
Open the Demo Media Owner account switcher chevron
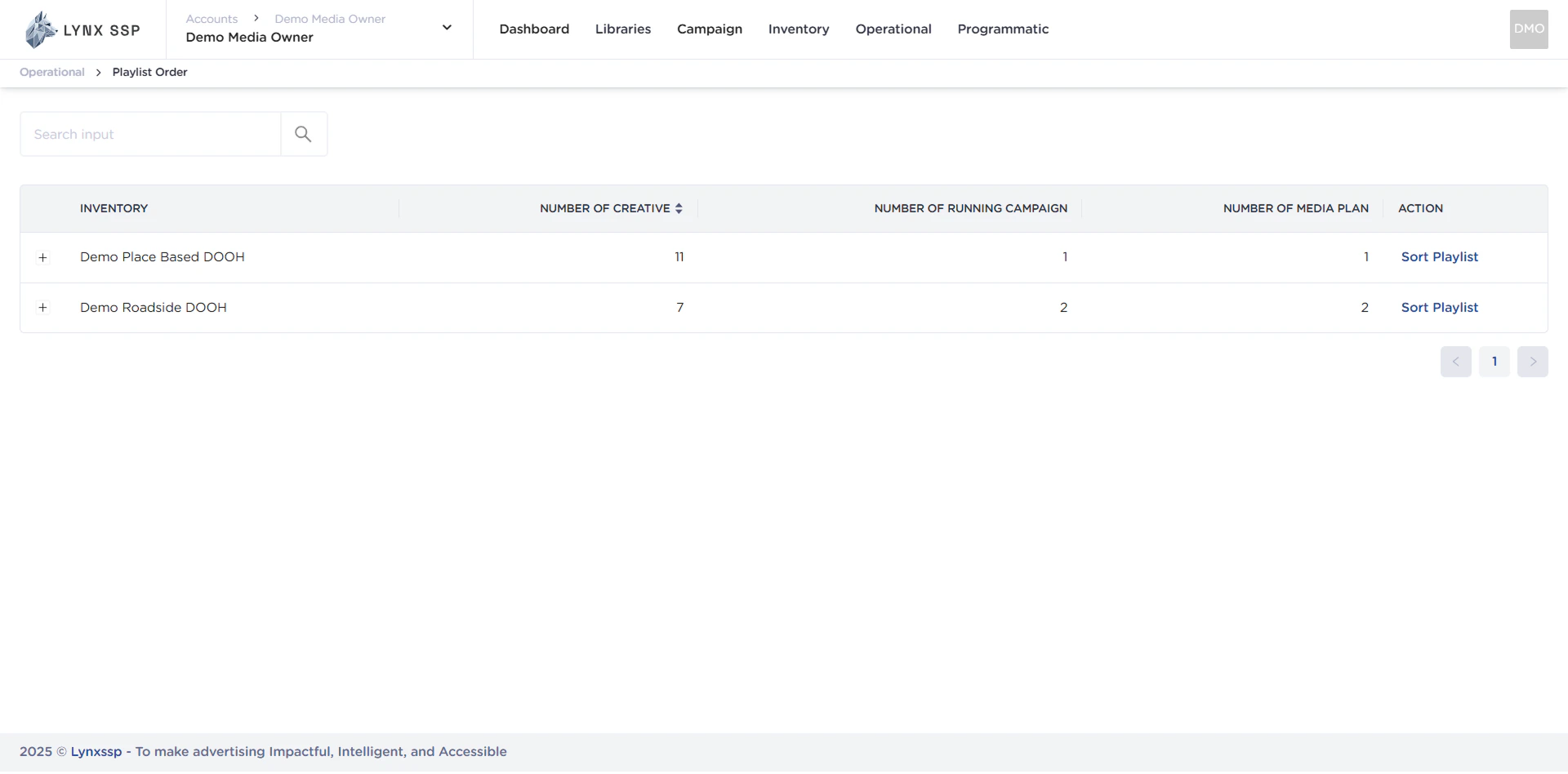coord(447,27)
